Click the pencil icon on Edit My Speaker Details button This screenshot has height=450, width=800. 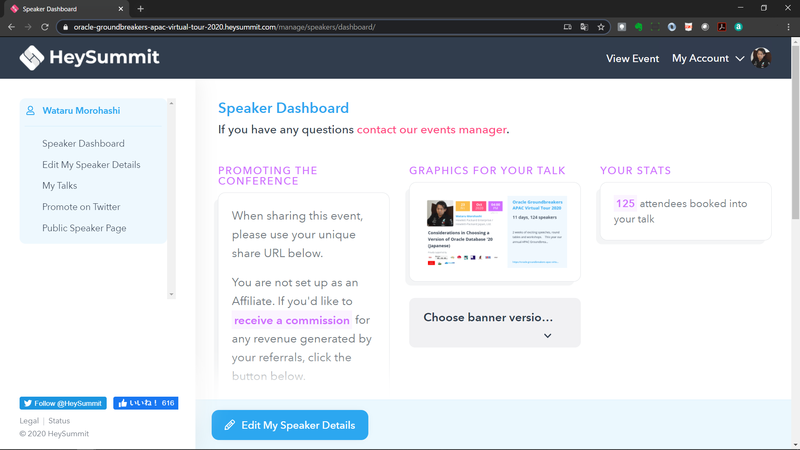pos(230,425)
